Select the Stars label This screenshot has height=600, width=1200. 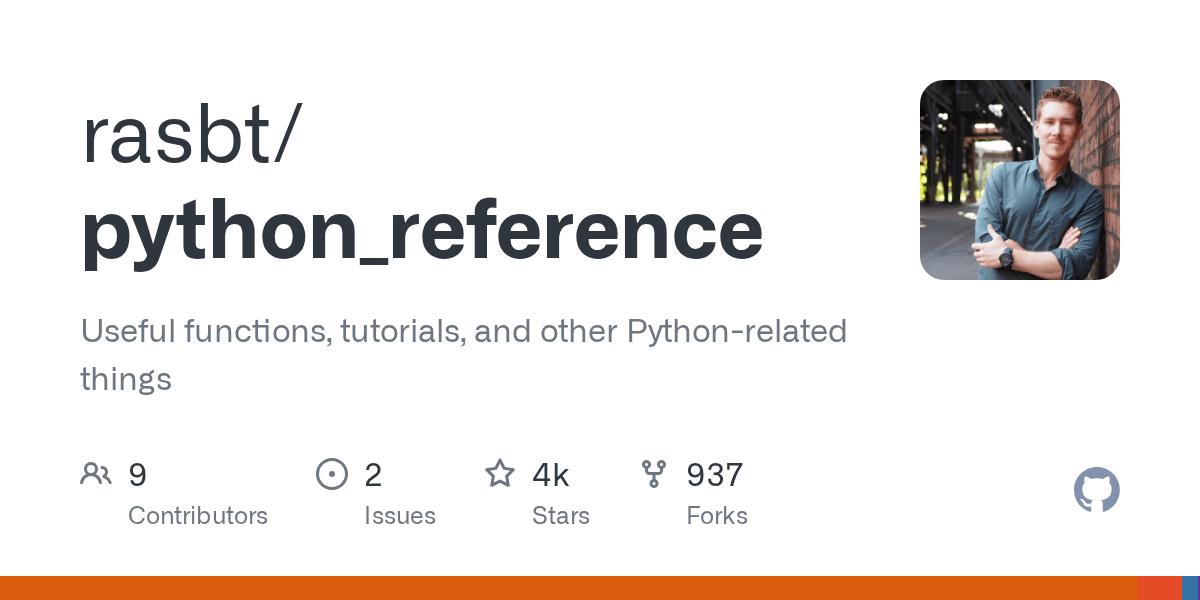click(561, 516)
